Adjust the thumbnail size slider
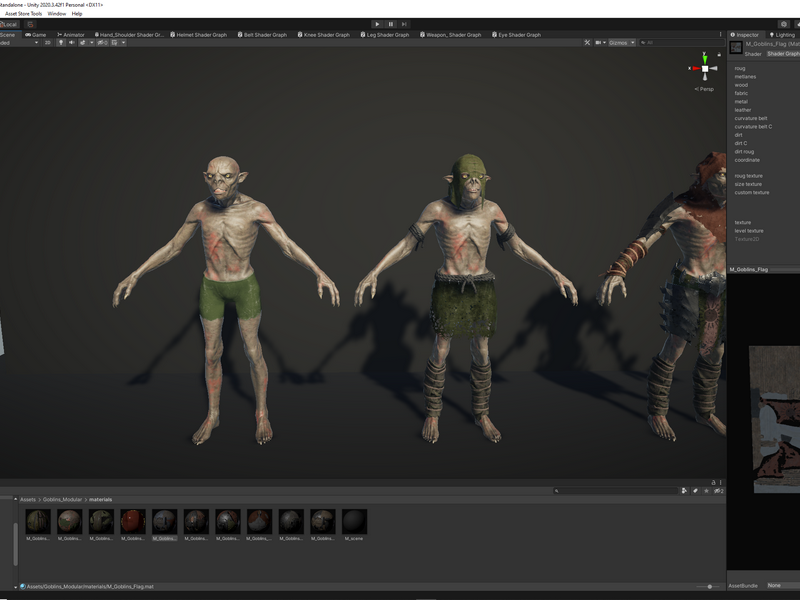Image resolution: width=800 pixels, height=600 pixels. point(709,587)
